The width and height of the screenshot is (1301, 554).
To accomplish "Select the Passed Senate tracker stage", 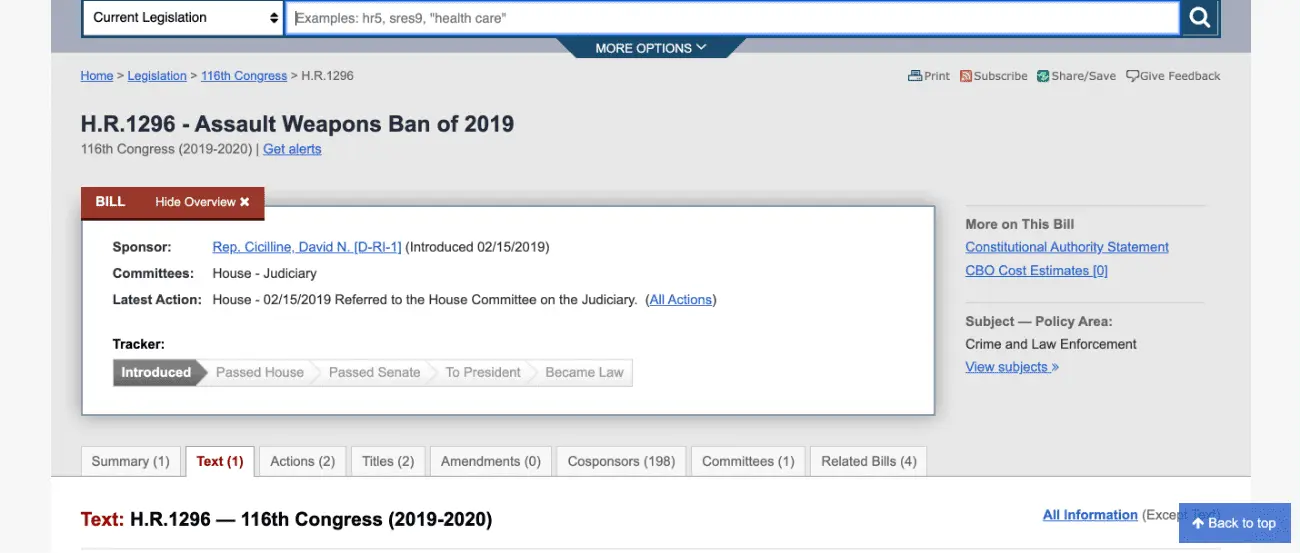I will coord(375,372).
